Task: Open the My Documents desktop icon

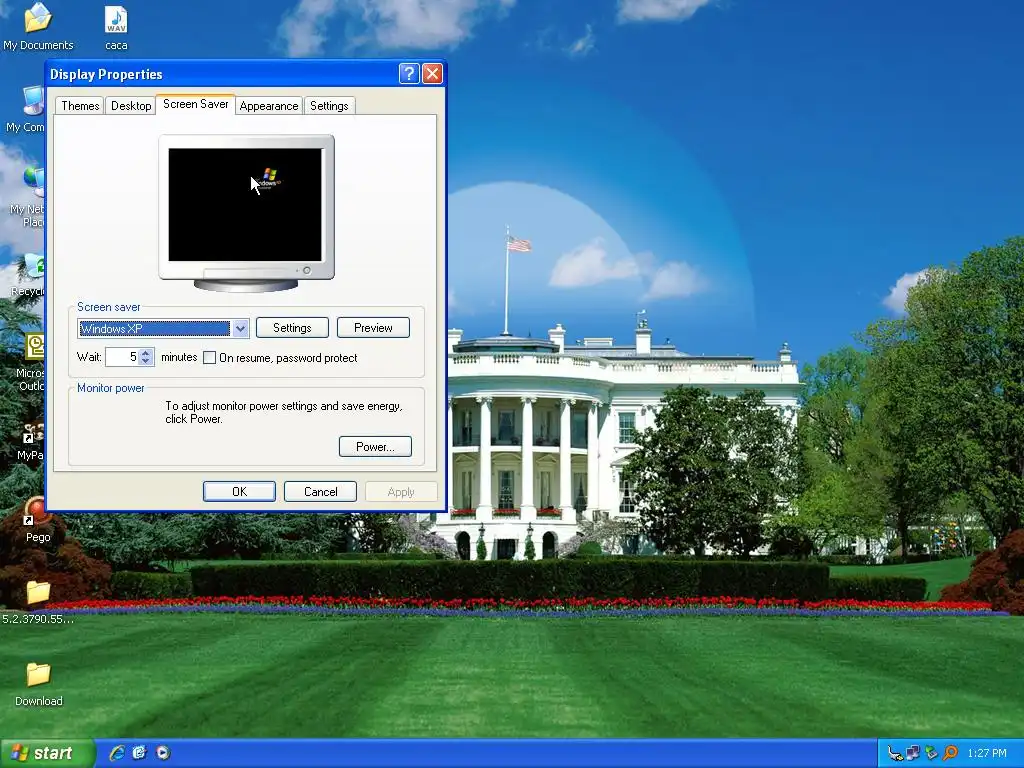Action: (38, 26)
